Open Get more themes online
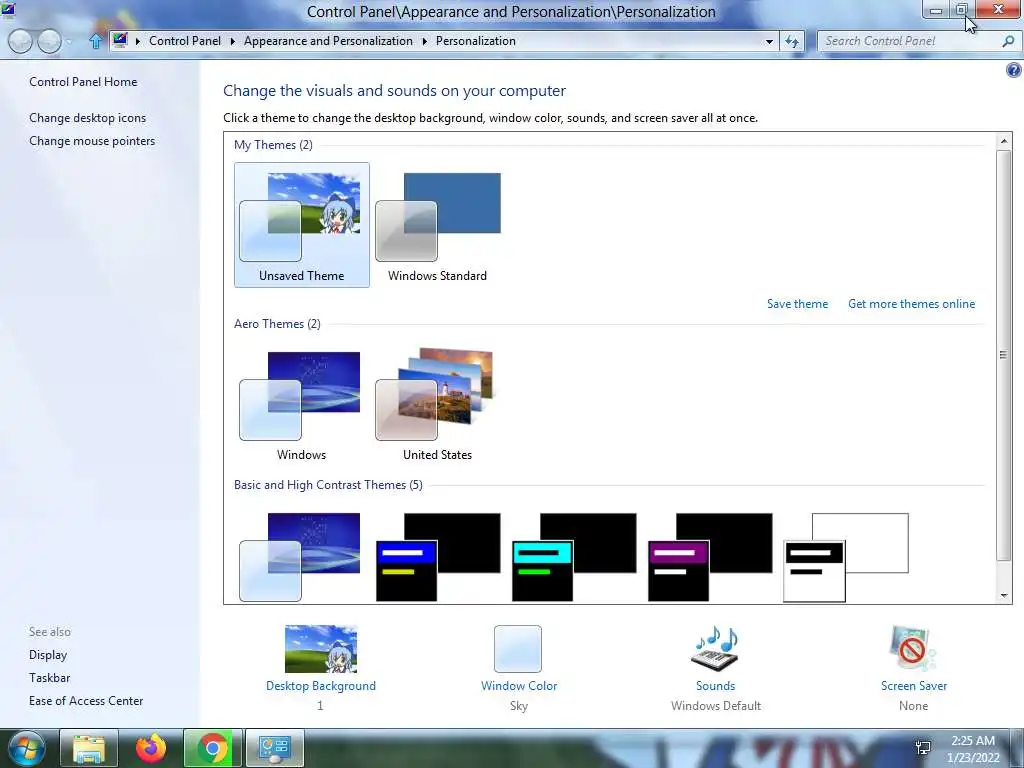 [x=911, y=304]
